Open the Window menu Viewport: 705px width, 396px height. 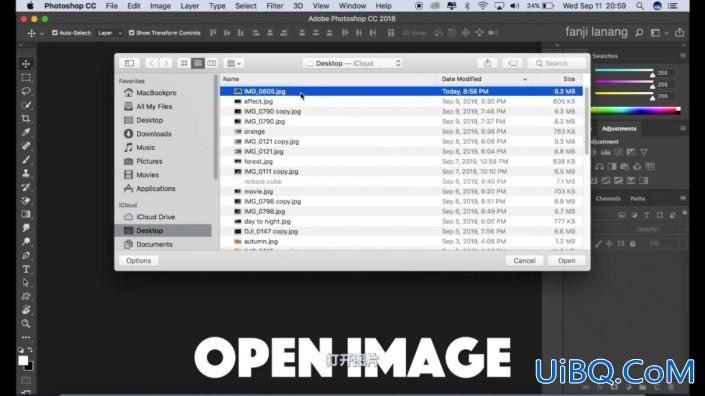click(x=352, y=6)
